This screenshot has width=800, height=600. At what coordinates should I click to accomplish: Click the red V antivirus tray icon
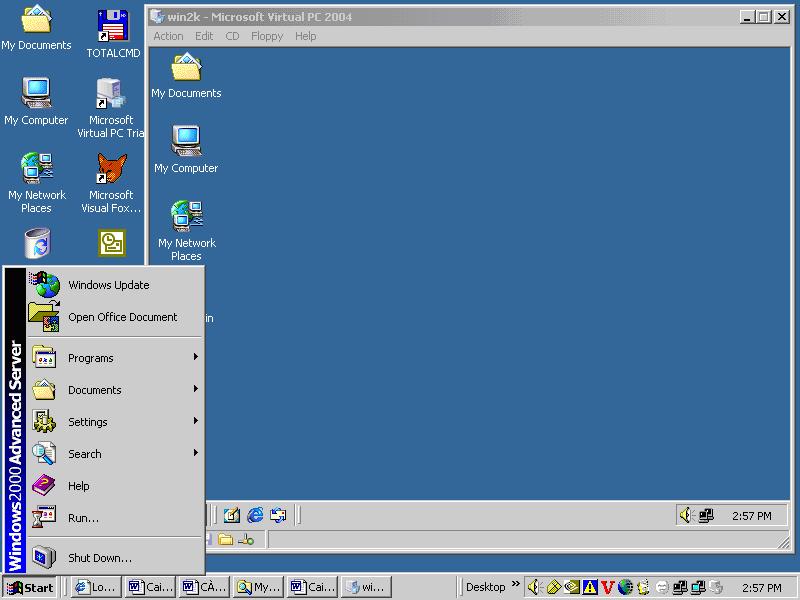tap(607, 587)
